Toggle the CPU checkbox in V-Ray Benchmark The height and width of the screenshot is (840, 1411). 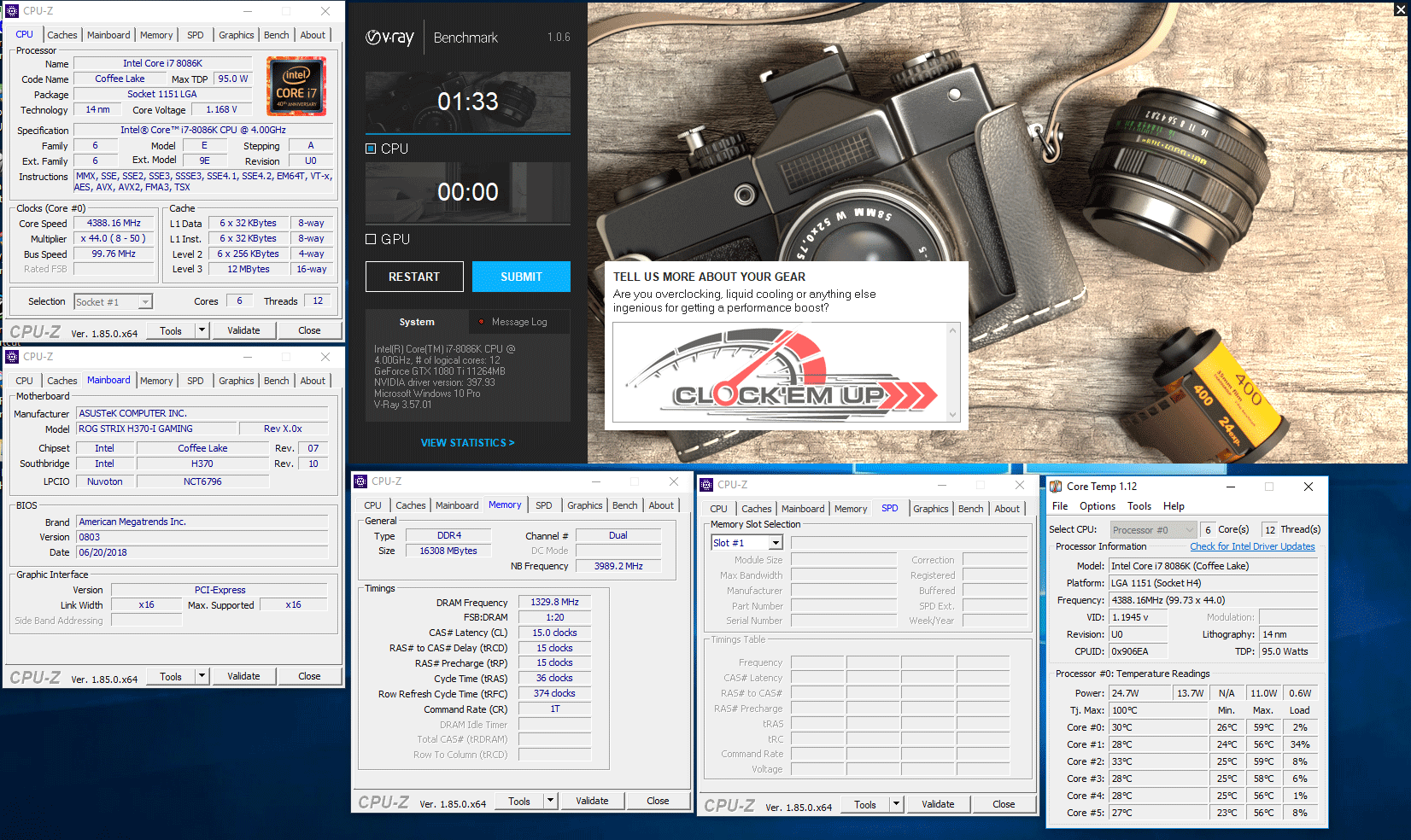(371, 149)
